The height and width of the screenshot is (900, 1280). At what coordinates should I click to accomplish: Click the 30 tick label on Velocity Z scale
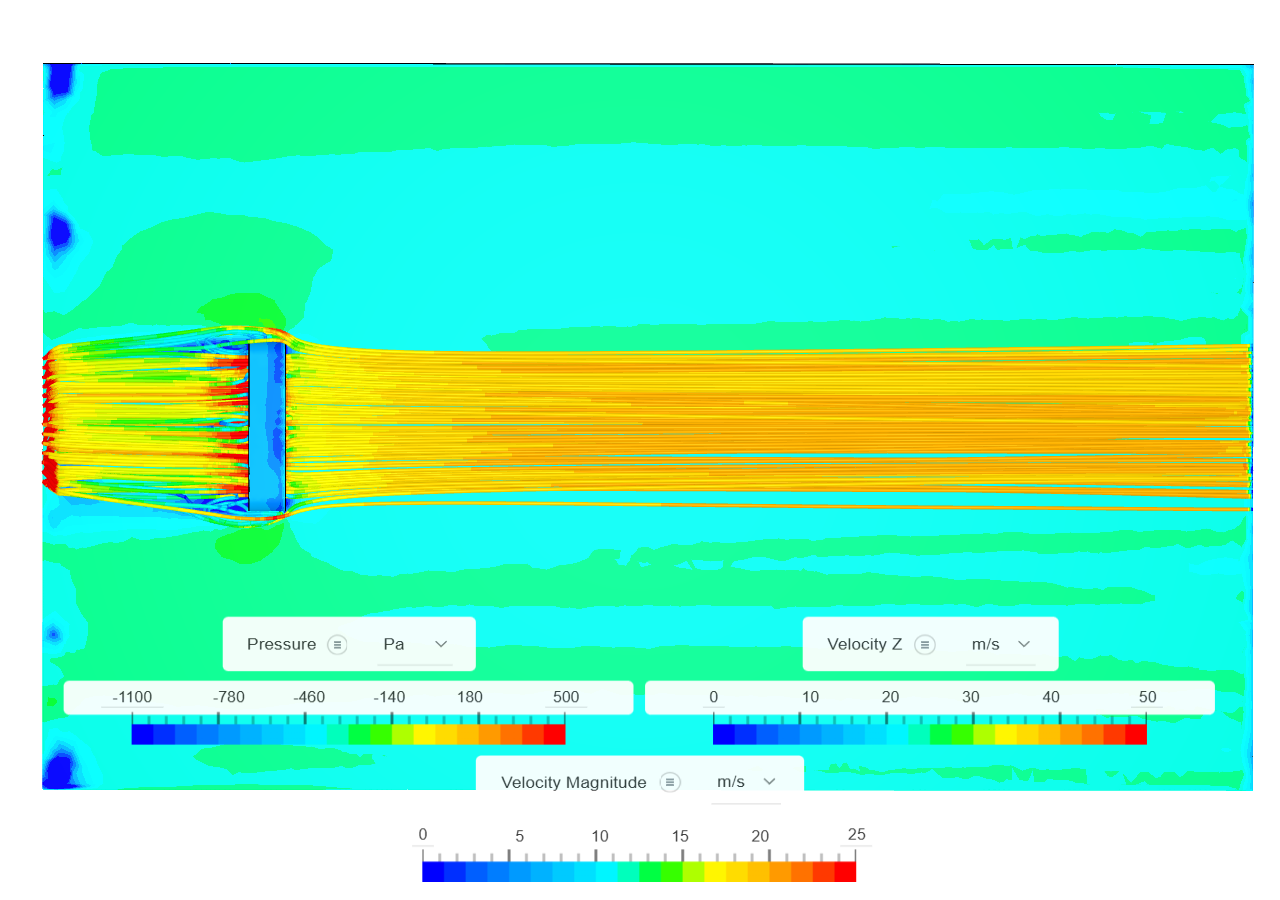pos(971,697)
